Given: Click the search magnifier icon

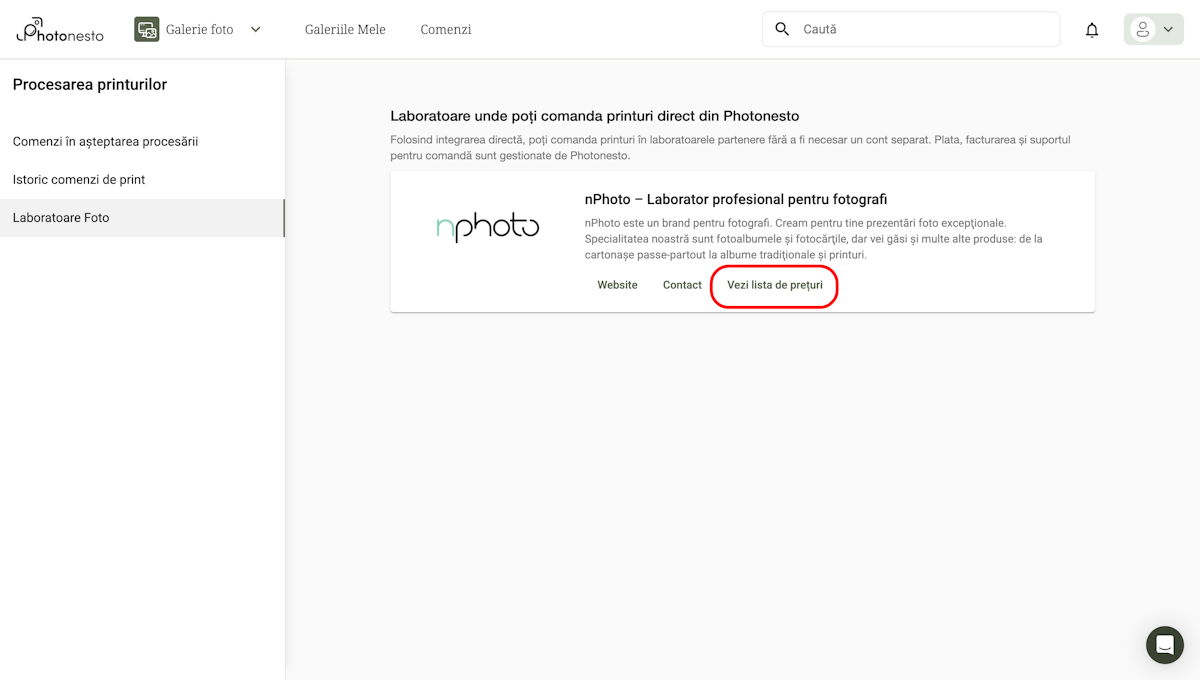Looking at the screenshot, I should 783,29.
